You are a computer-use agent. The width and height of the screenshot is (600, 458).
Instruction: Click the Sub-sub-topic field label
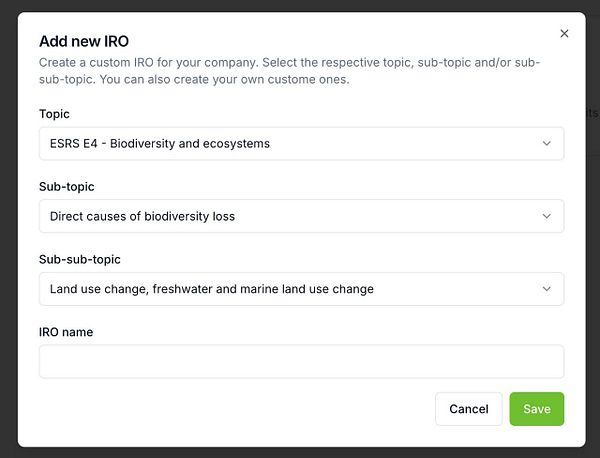point(78,259)
